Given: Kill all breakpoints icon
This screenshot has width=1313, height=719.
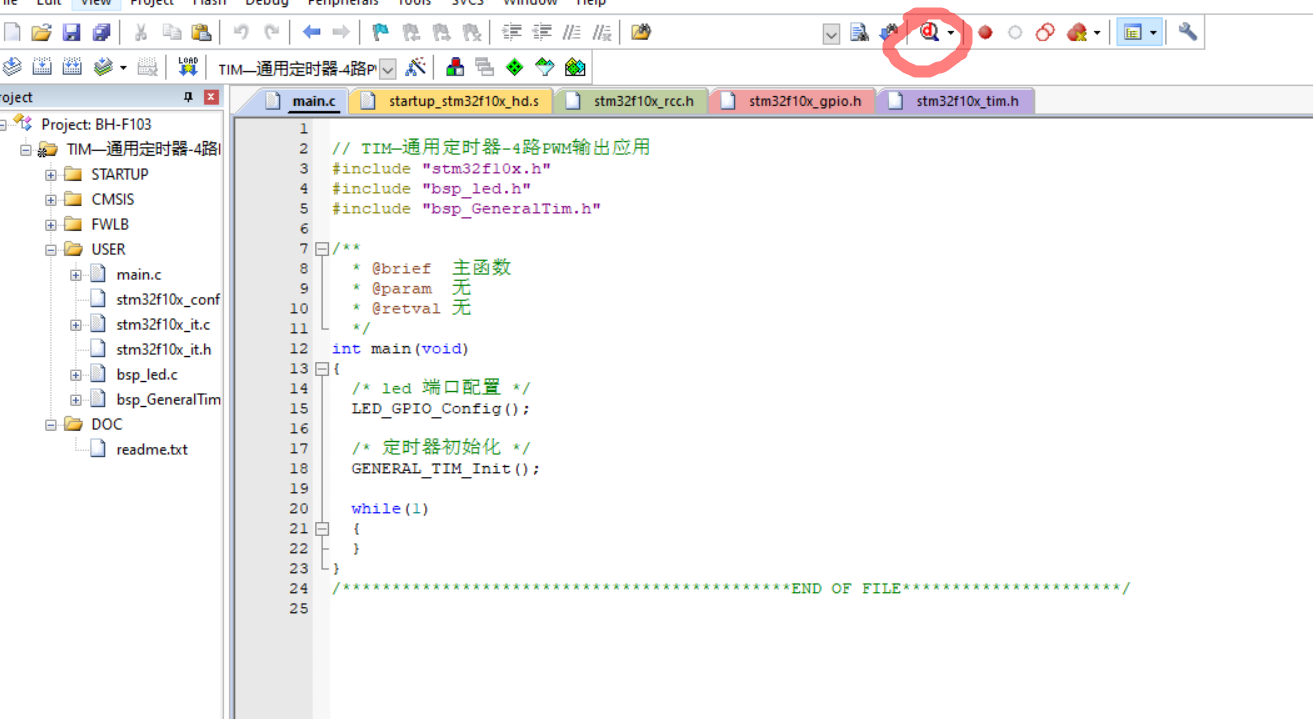Looking at the screenshot, I should (x=1076, y=33).
